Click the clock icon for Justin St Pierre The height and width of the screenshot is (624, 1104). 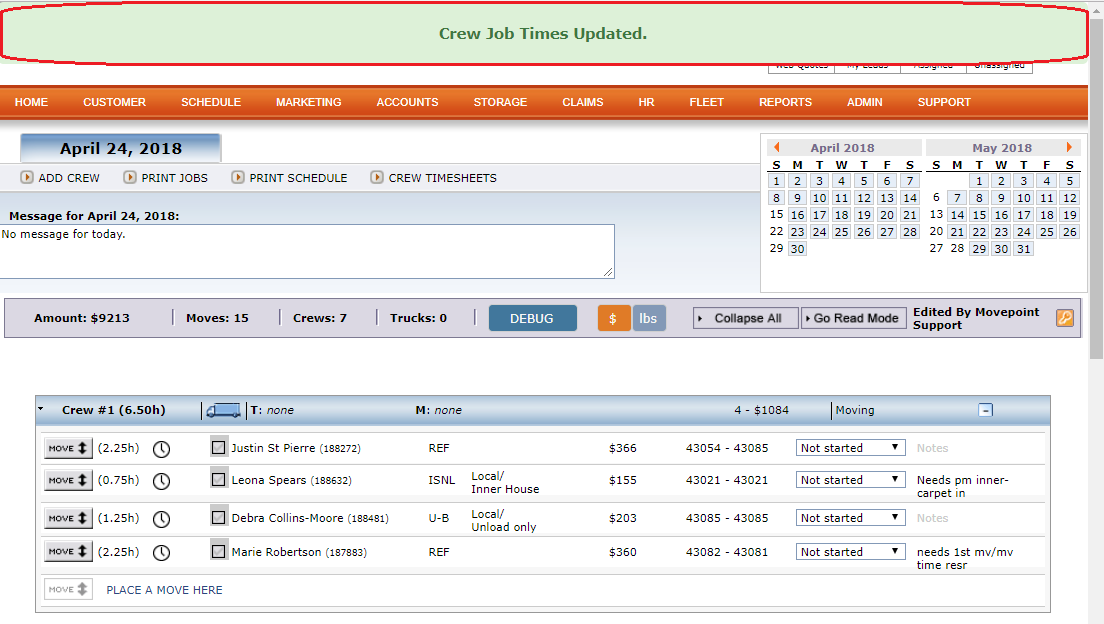coord(161,449)
